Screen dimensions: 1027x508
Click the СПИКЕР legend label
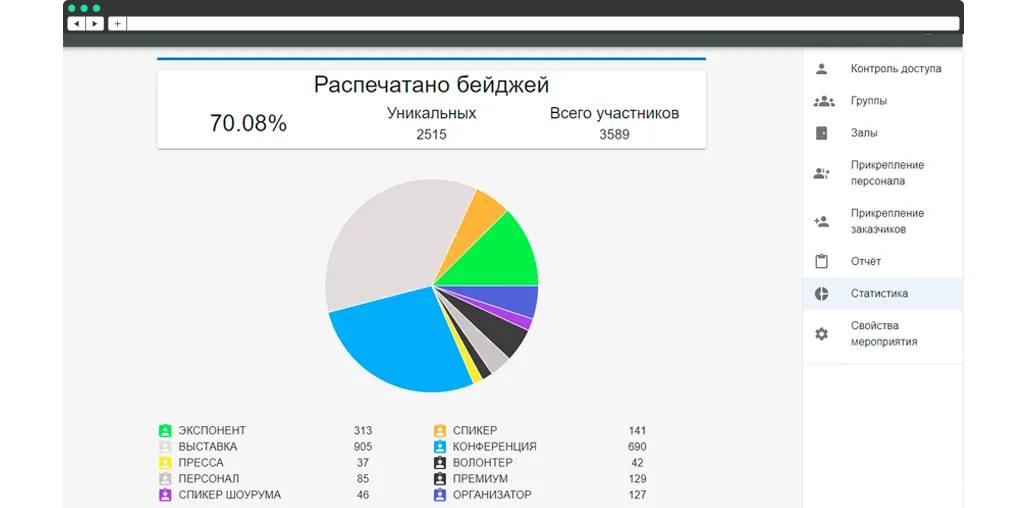[475, 431]
